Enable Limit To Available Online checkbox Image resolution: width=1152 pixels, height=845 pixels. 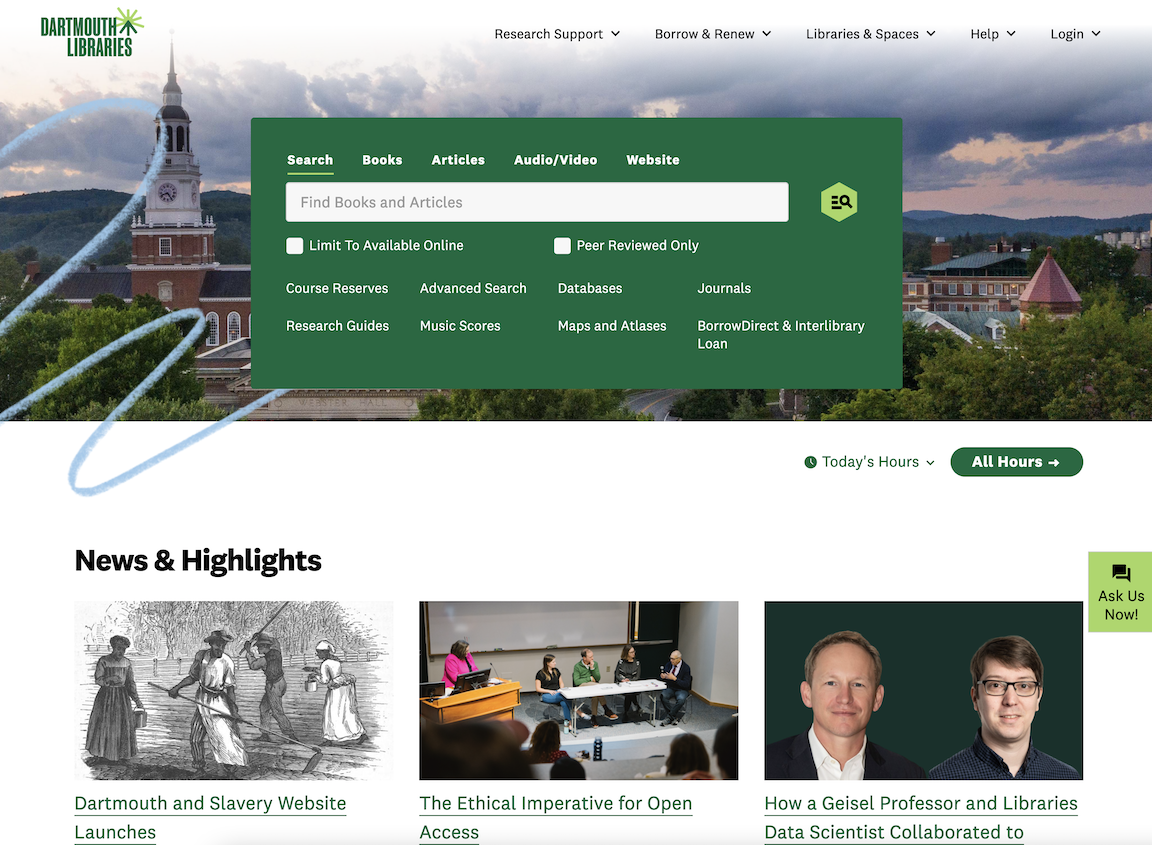click(x=295, y=245)
